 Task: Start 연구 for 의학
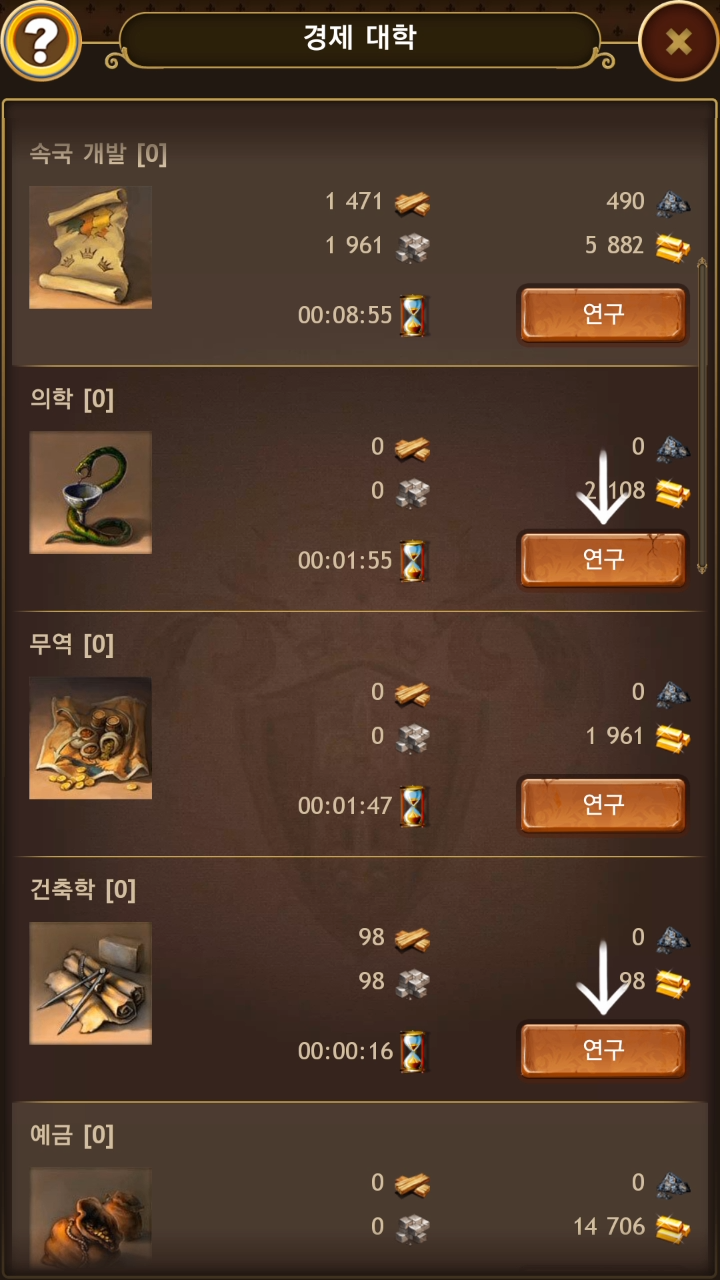click(603, 559)
